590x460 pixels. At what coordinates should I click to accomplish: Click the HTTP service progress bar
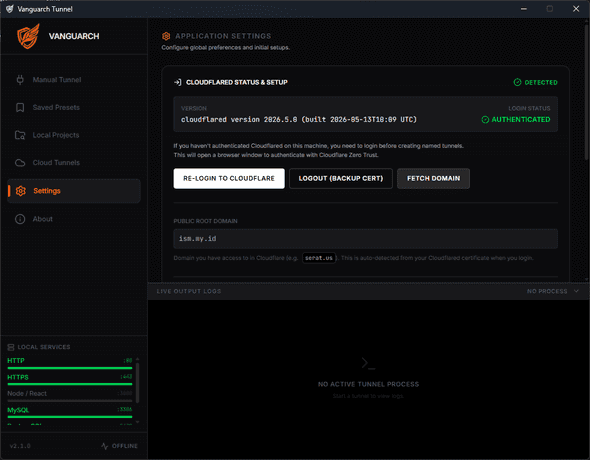(x=70, y=368)
